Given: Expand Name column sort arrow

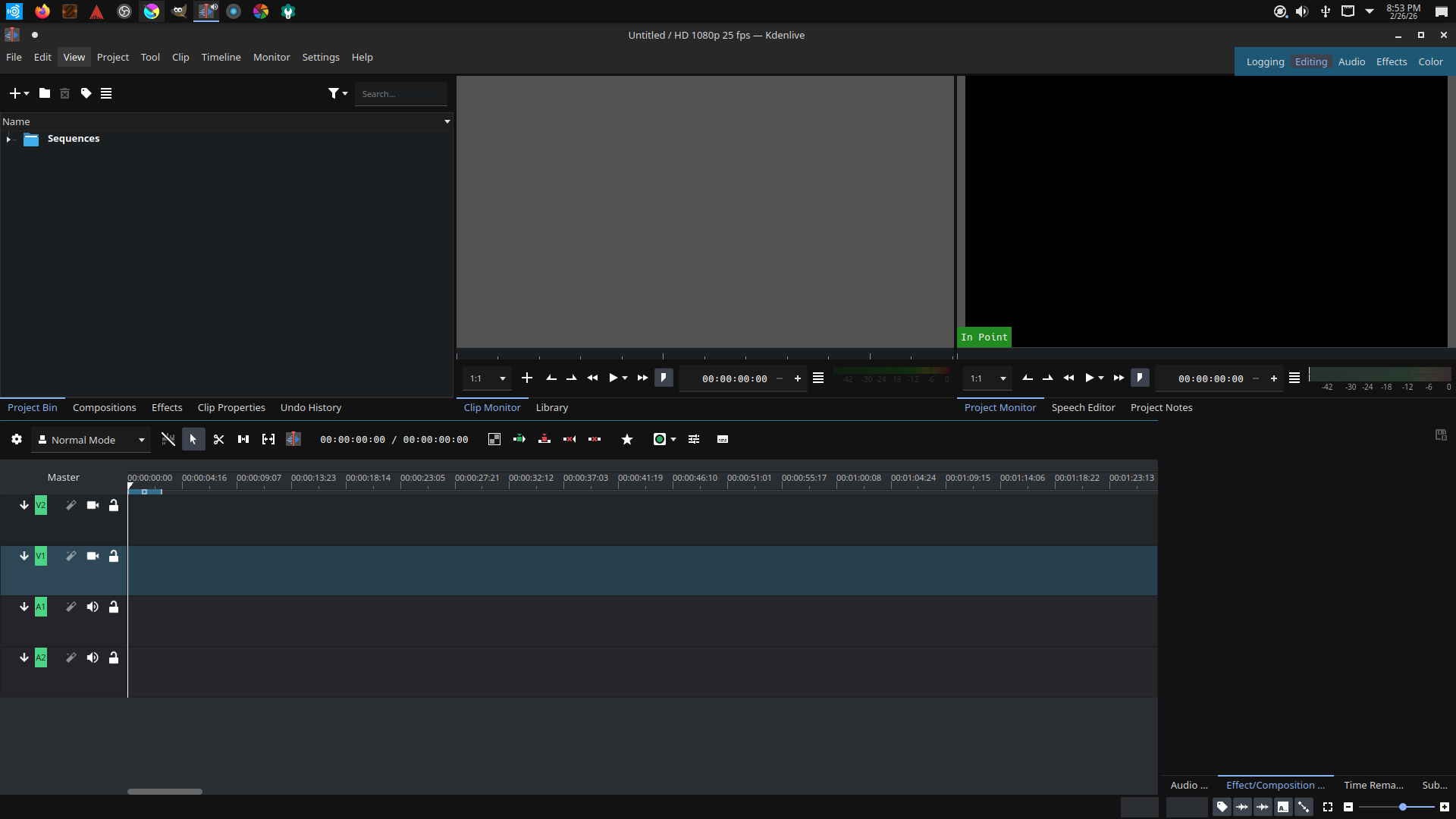Looking at the screenshot, I should coord(447,122).
